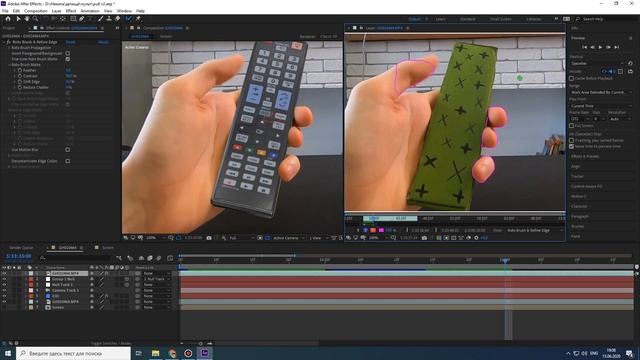This screenshot has width=640, height=360.
Task: Open the Effect menu
Action: 71,11
